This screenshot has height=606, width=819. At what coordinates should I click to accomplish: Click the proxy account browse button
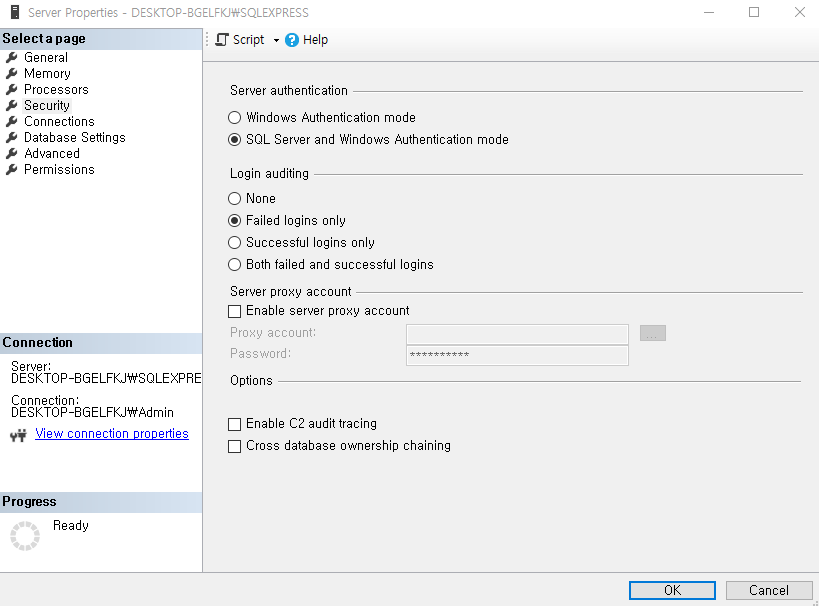coord(652,333)
